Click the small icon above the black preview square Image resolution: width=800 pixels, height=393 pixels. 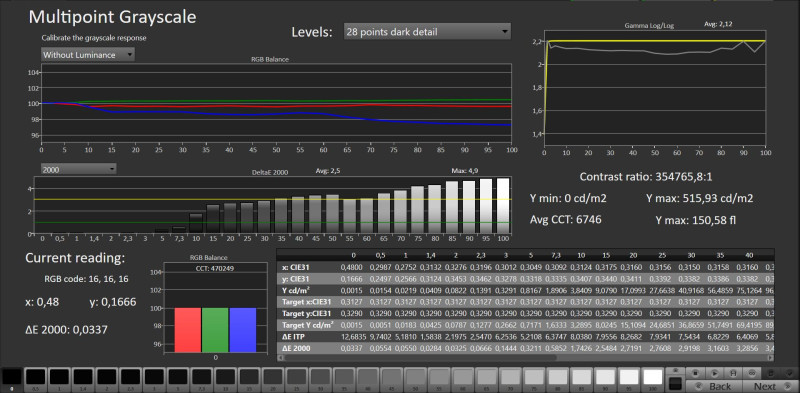point(676,371)
